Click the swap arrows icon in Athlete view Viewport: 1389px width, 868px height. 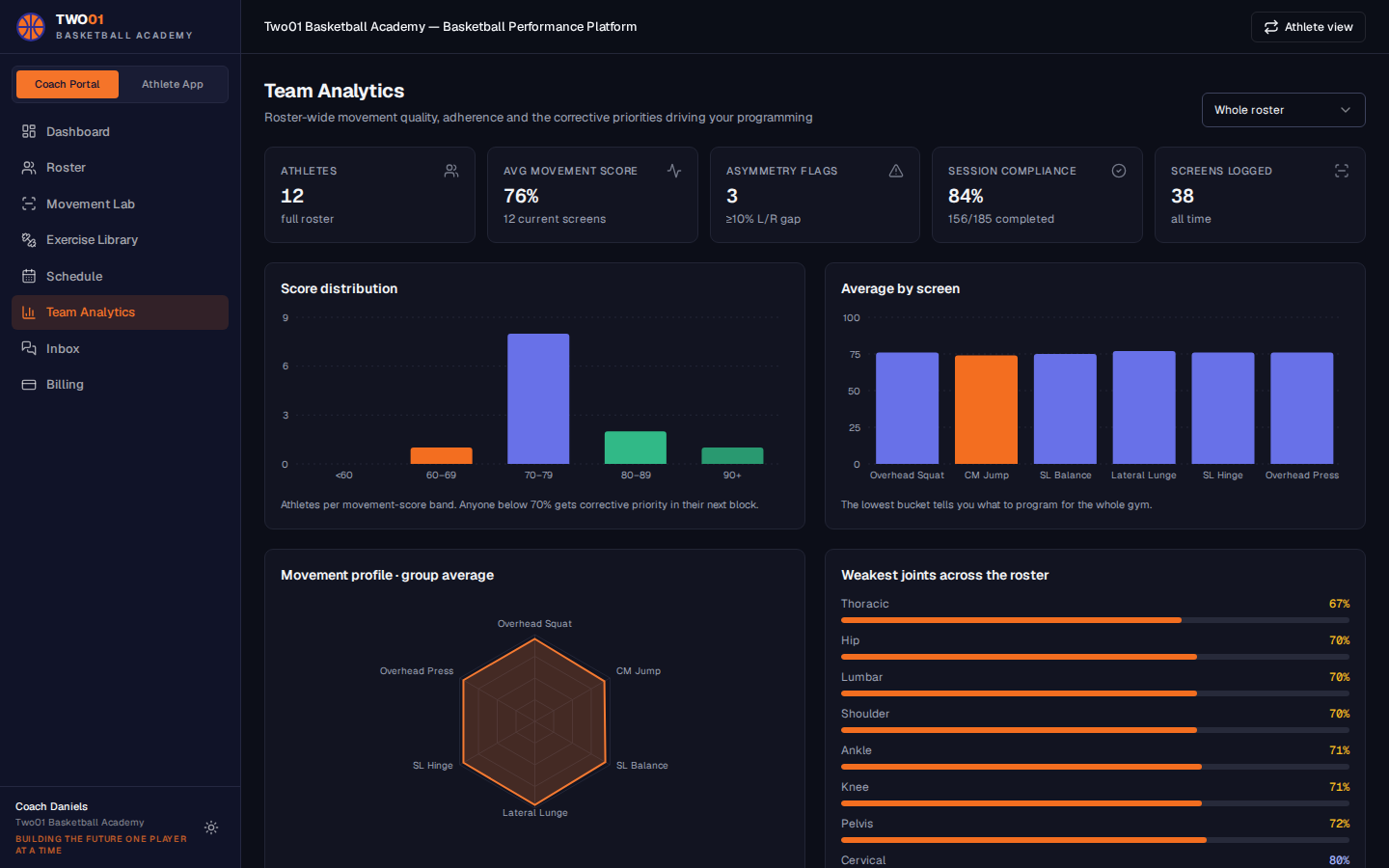(x=1271, y=27)
